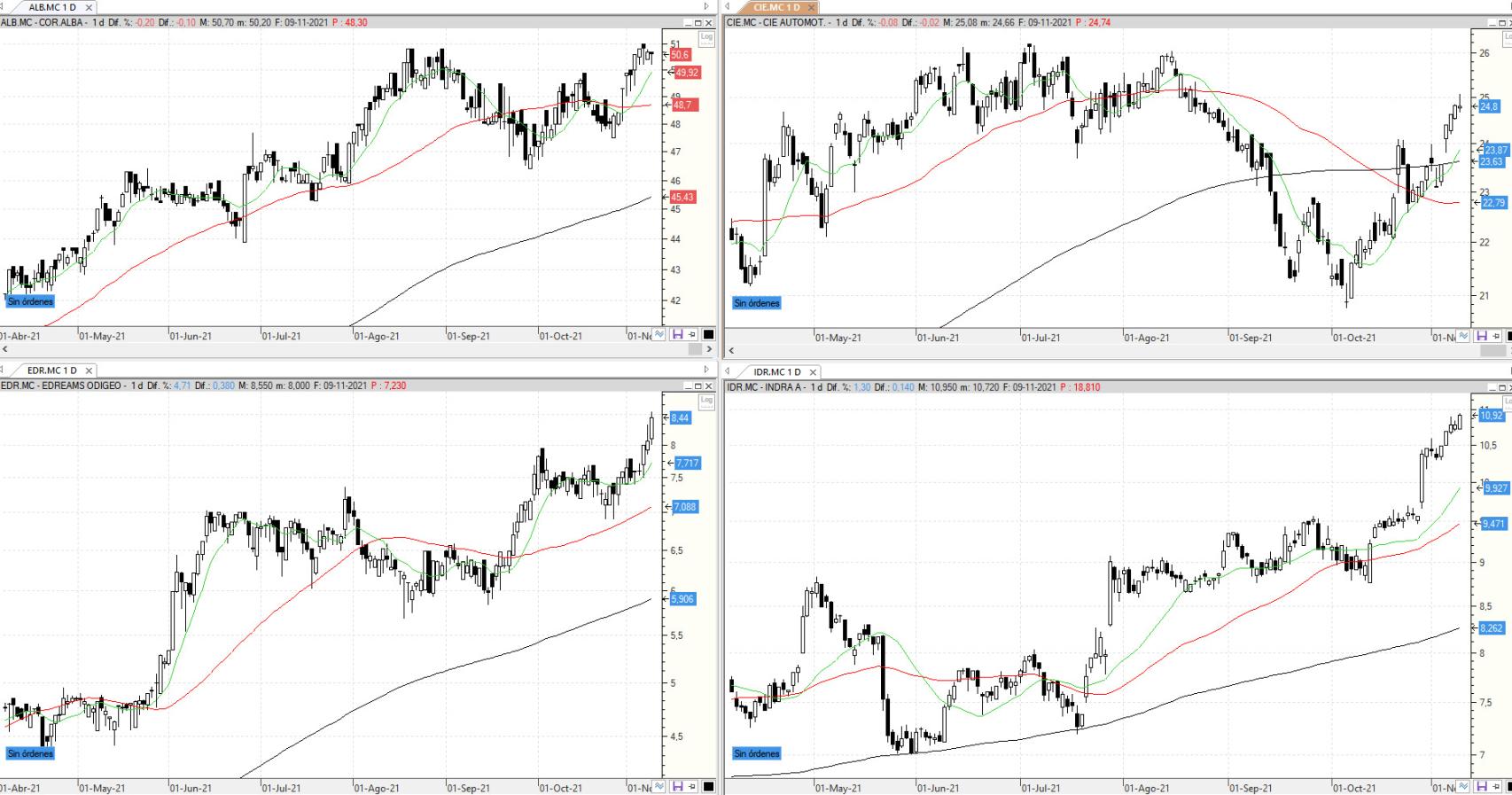The height and width of the screenshot is (795, 1512).
Task: Click the right tab-scroll arrow above the ALB.MC chart
Action: (706, 7)
